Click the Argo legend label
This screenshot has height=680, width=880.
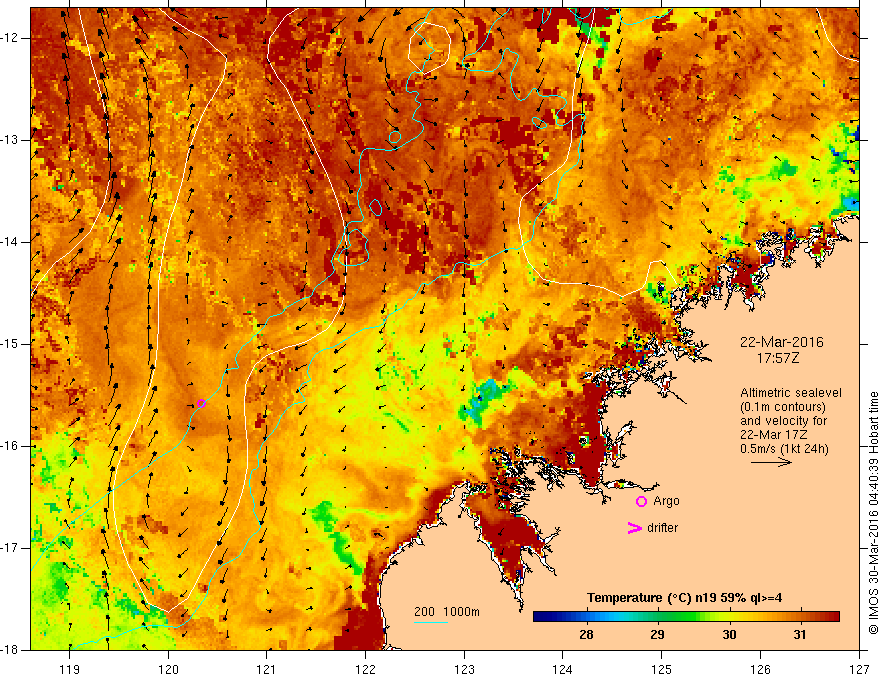(666, 501)
